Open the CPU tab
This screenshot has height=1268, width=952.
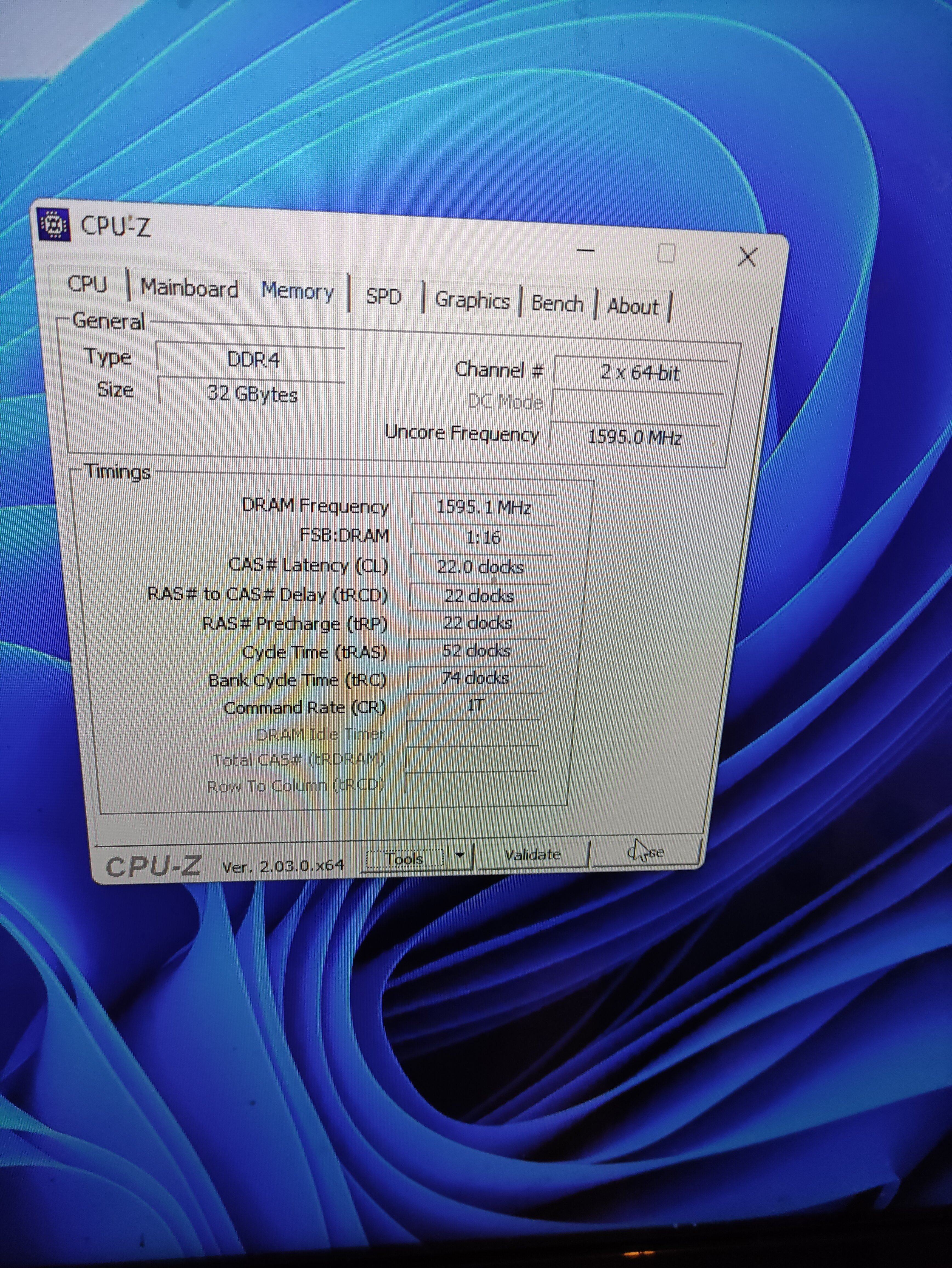pos(87,284)
